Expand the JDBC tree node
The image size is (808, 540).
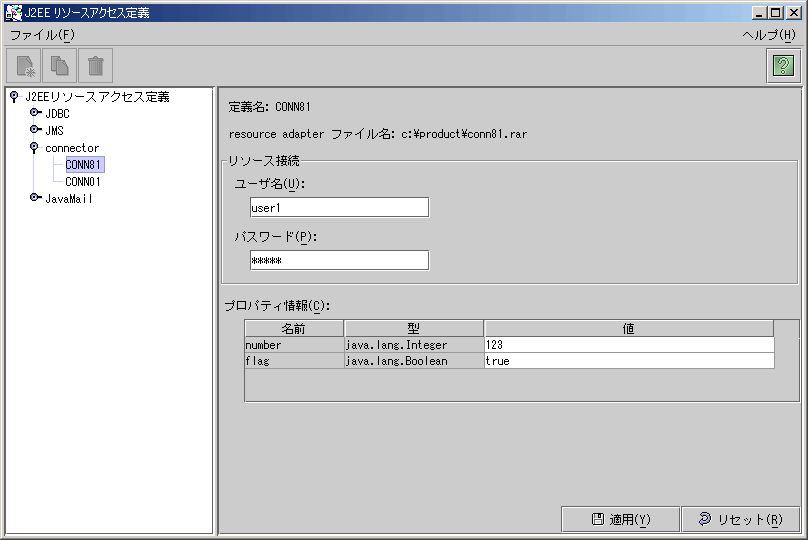click(35, 112)
